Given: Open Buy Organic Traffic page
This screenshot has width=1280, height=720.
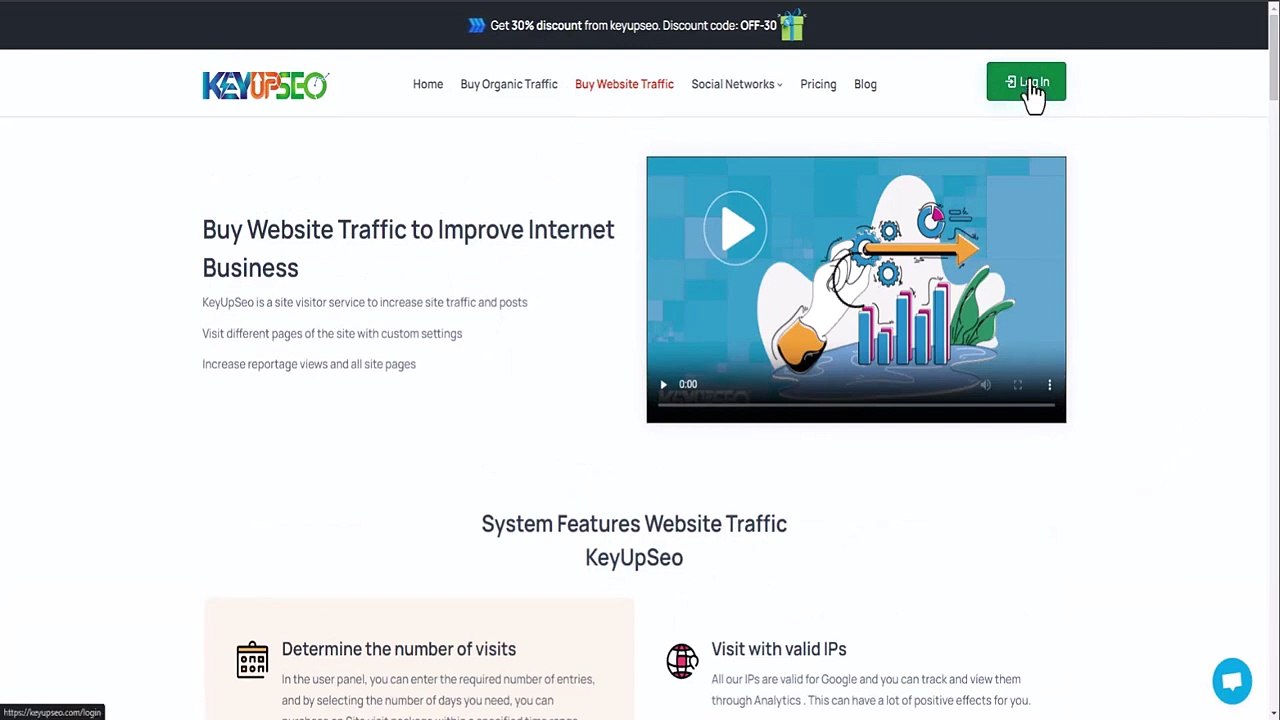Looking at the screenshot, I should coord(509,84).
